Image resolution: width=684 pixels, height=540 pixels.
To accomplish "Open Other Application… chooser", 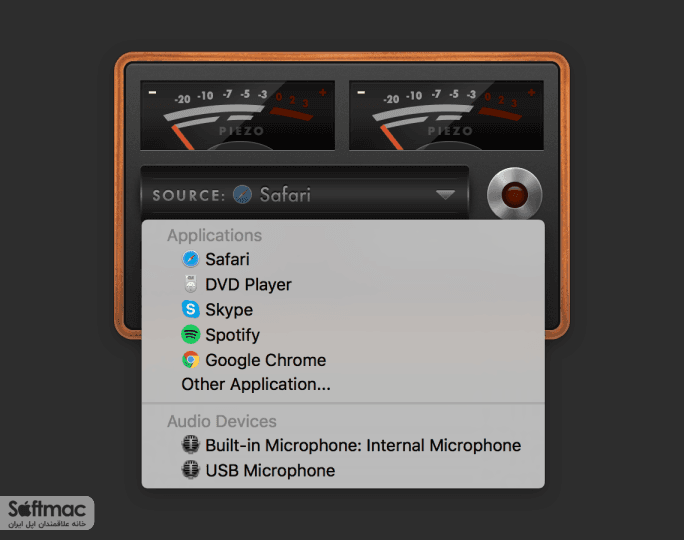I will [x=256, y=384].
